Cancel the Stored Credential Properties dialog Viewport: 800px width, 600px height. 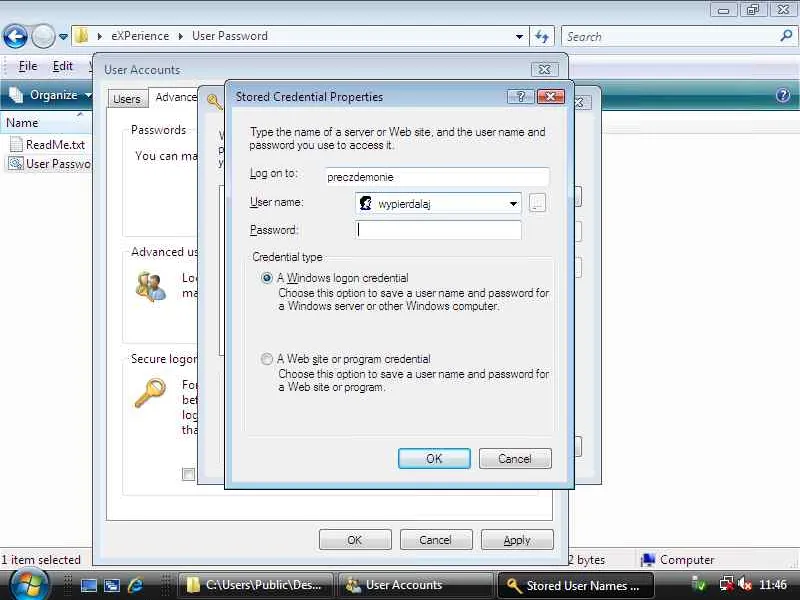(x=515, y=458)
